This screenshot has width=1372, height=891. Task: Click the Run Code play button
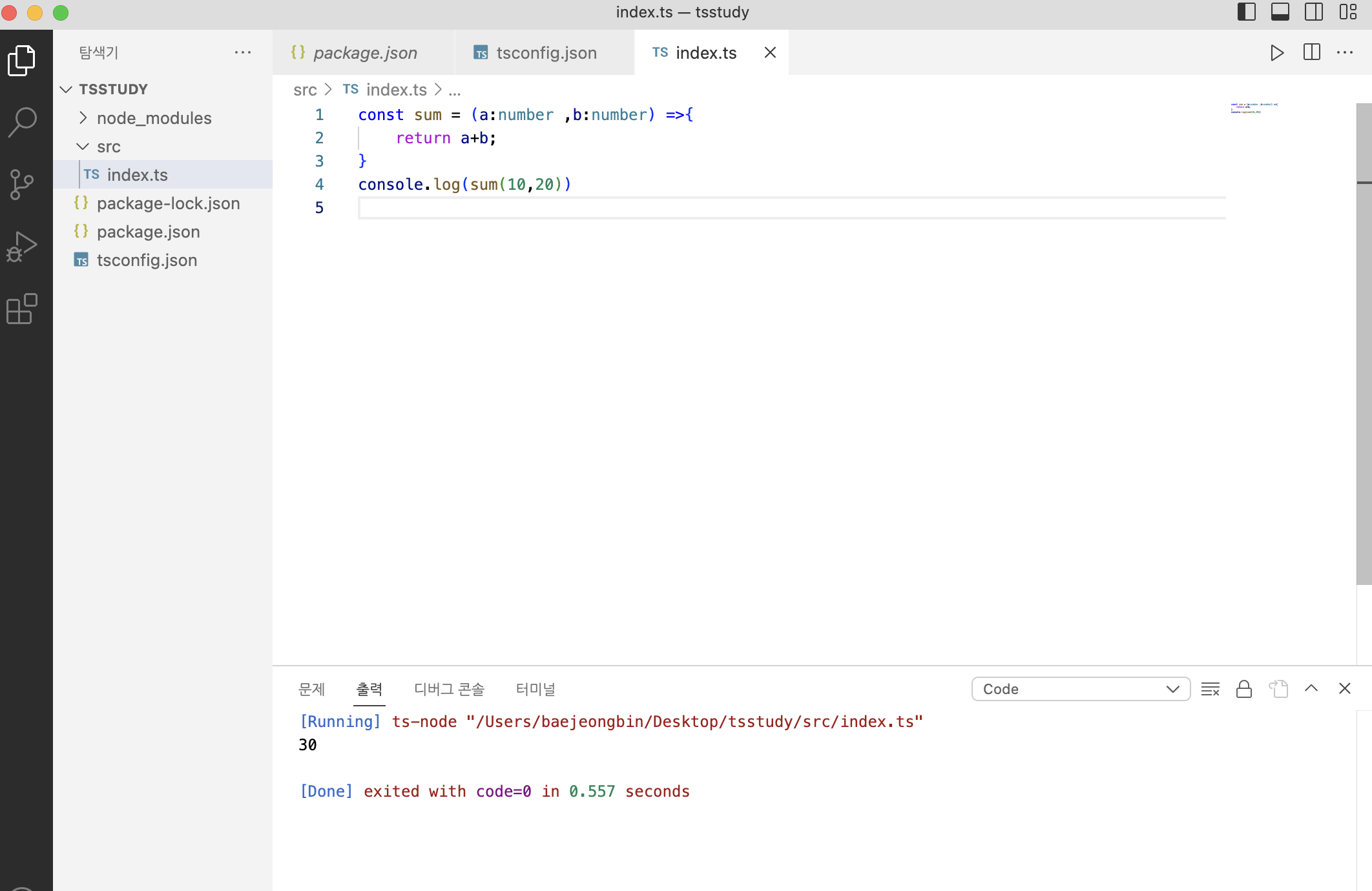[1276, 53]
